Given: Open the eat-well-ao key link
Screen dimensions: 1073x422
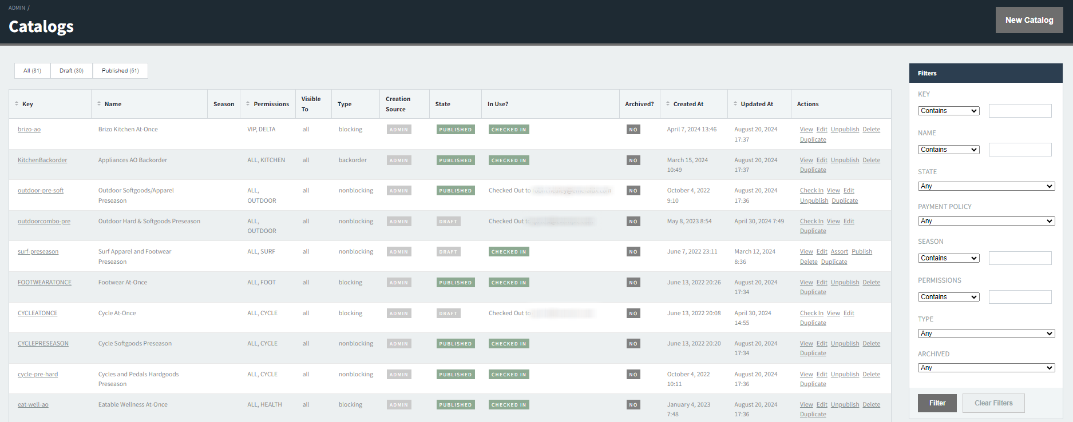Looking at the screenshot, I should pos(33,405).
